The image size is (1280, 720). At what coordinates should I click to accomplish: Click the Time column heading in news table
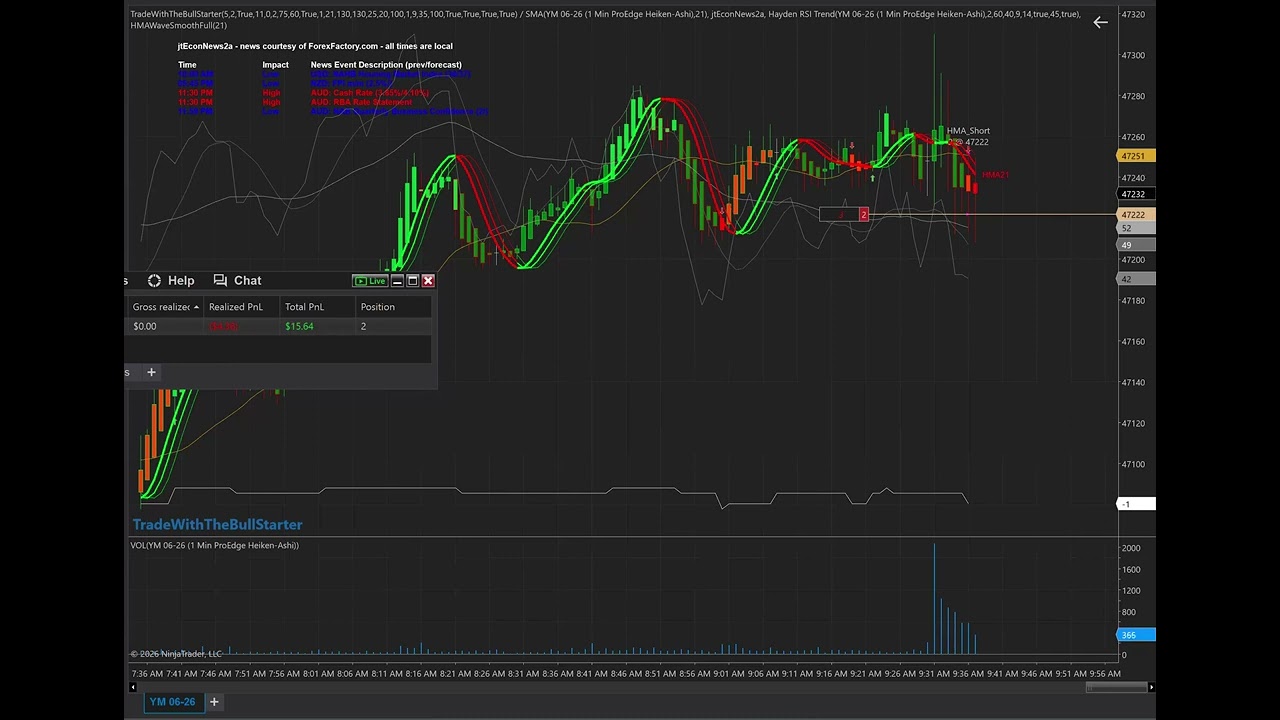click(x=187, y=65)
